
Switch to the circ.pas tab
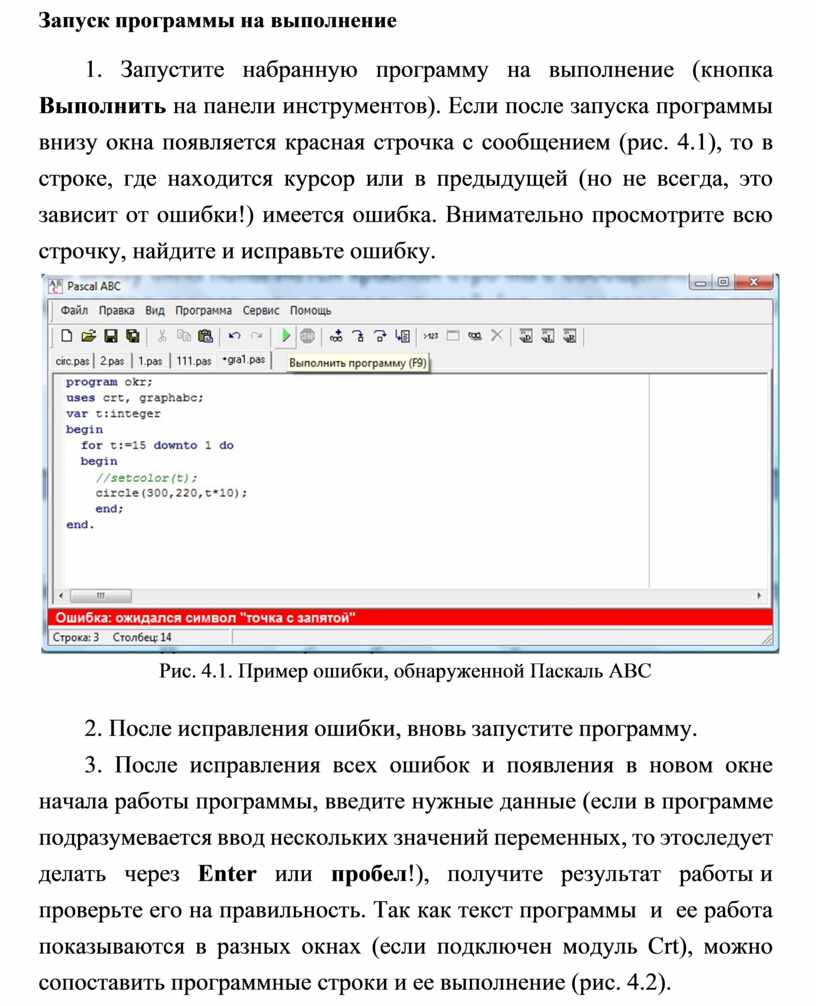(72, 361)
